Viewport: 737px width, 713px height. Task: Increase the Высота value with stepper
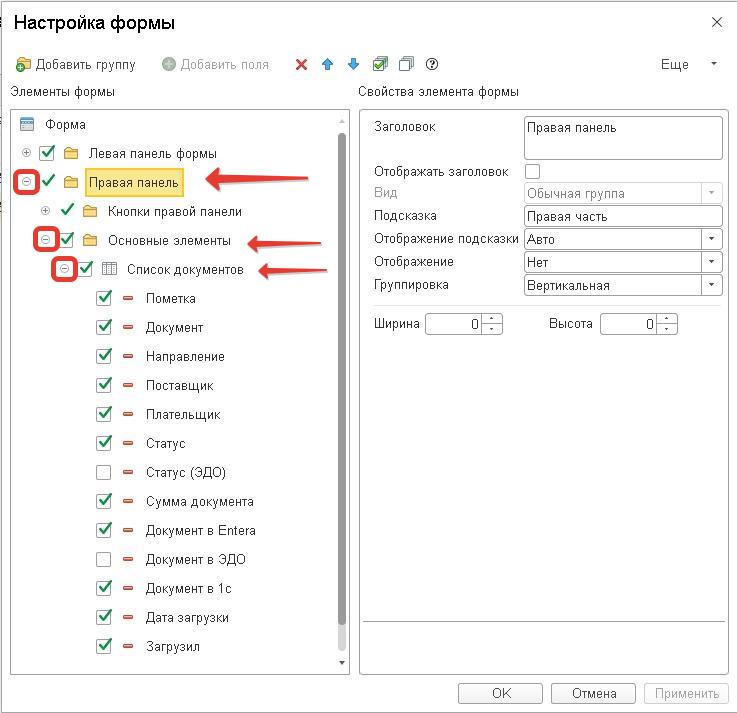click(666, 319)
